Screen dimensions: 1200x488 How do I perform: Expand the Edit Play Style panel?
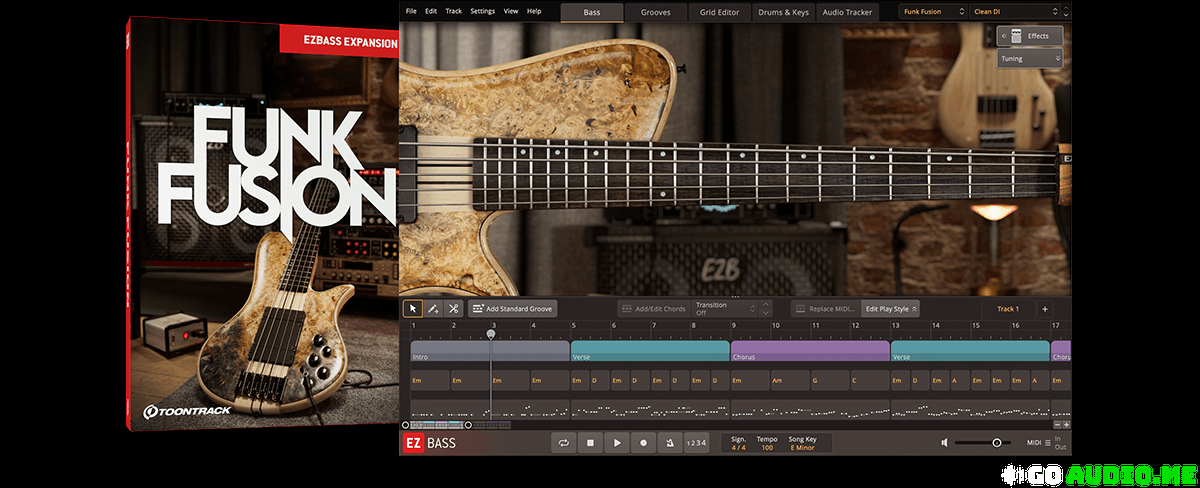[891, 309]
